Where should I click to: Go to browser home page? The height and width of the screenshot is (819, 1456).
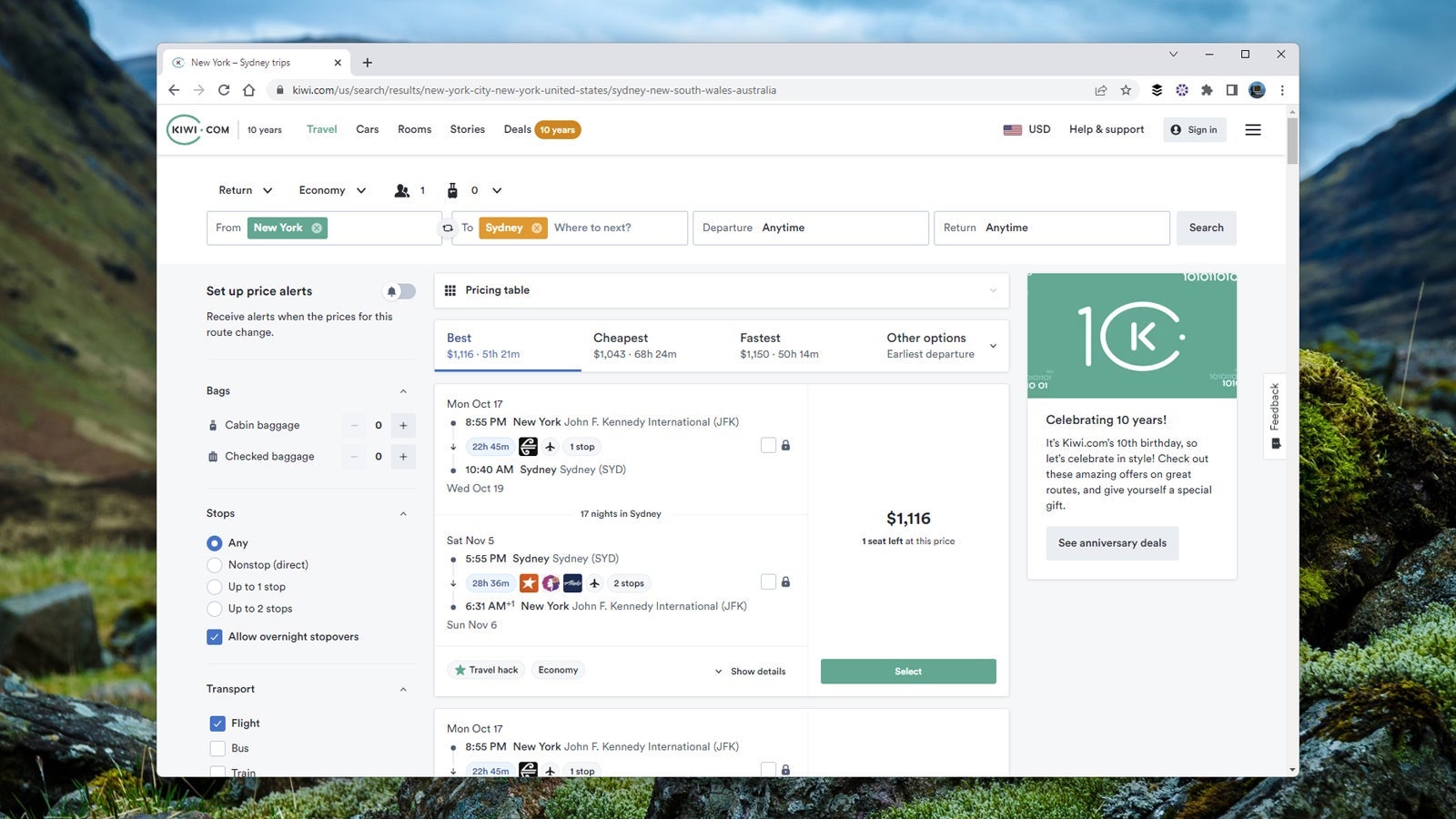point(248,90)
